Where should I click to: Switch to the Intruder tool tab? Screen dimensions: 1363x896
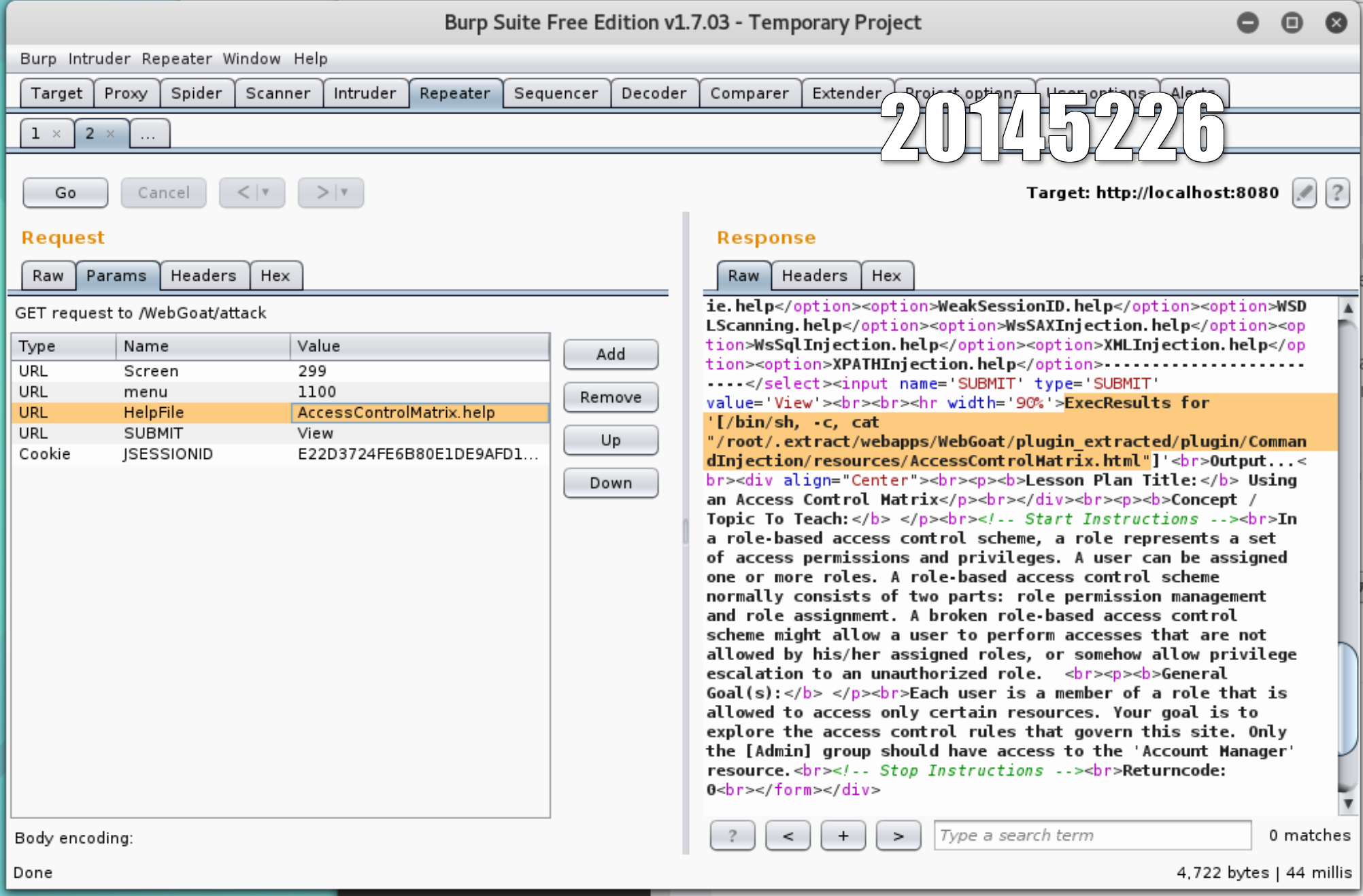[x=365, y=93]
